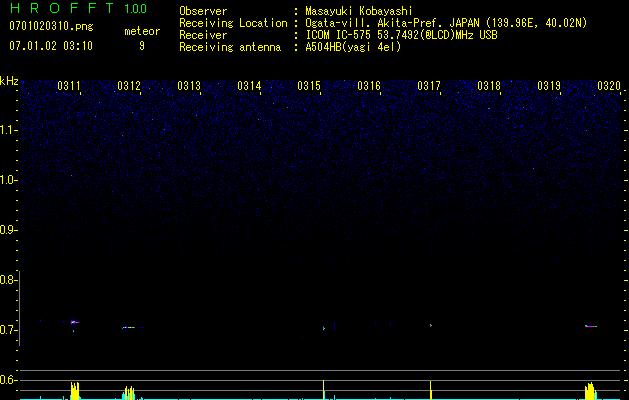Click the meteor echo trace before 0320
Screen dimensions: 629x400
coord(591,326)
